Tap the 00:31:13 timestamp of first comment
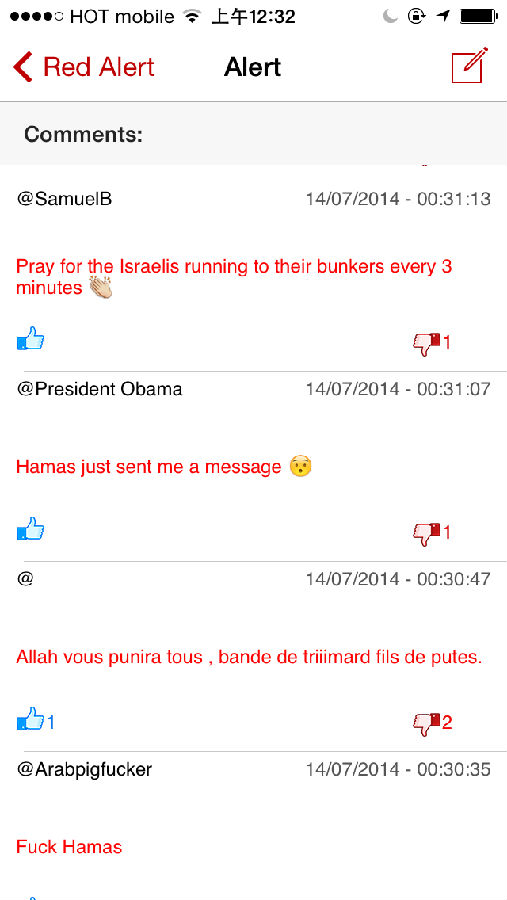 pos(454,199)
